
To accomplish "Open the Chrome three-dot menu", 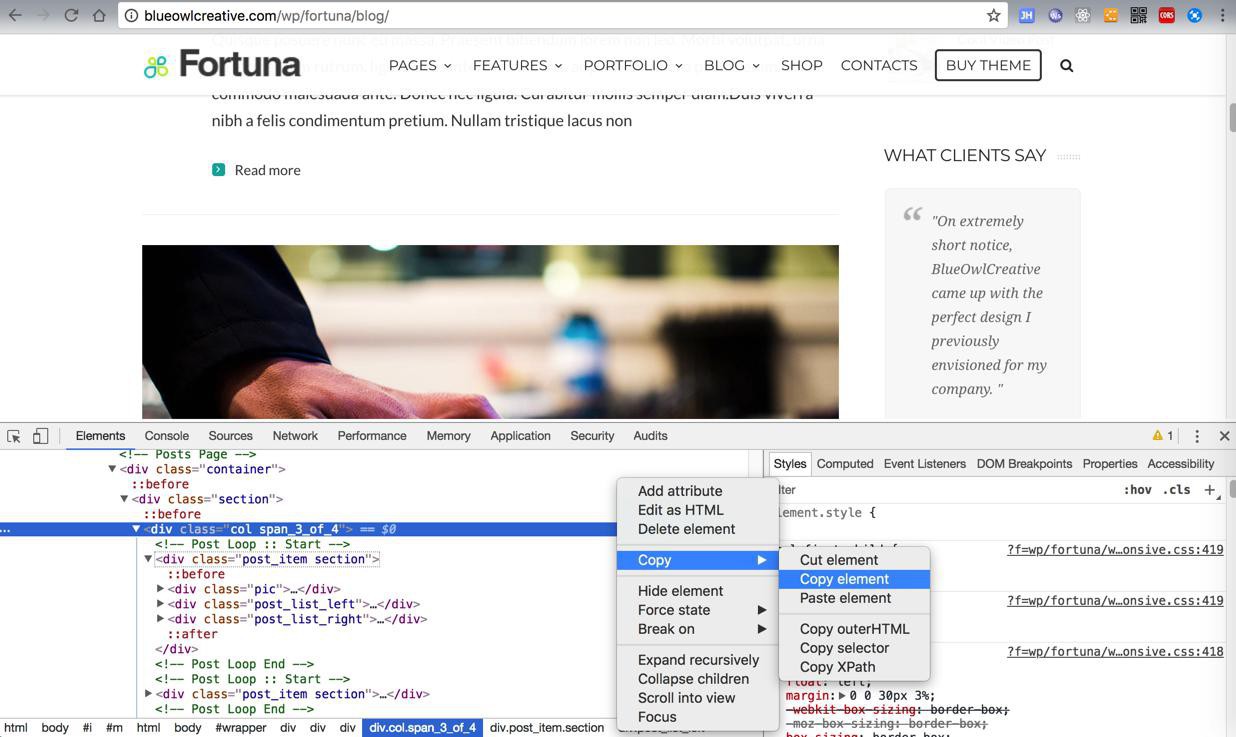I will [x=1222, y=15].
